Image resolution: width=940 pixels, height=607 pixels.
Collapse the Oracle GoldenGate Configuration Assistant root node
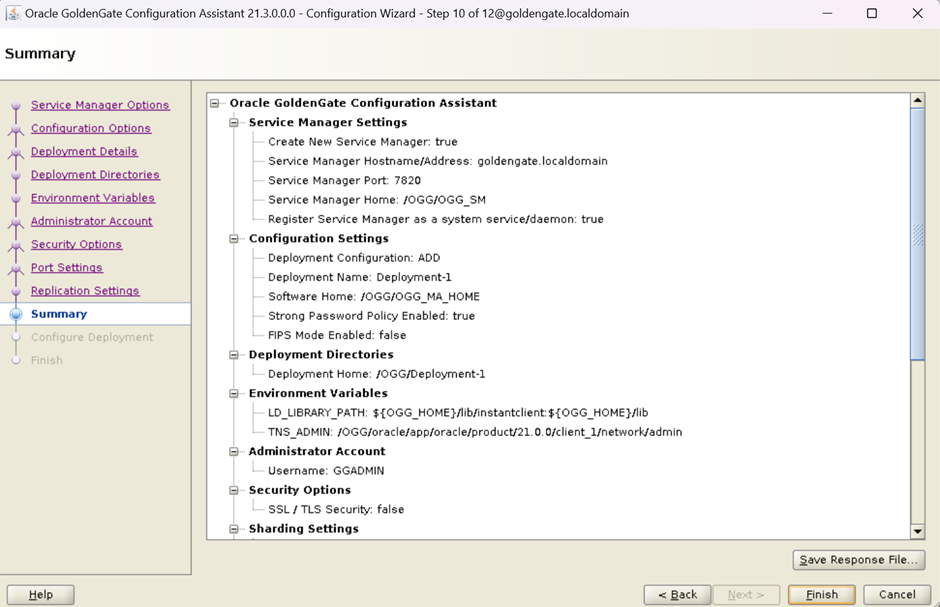[x=215, y=103]
